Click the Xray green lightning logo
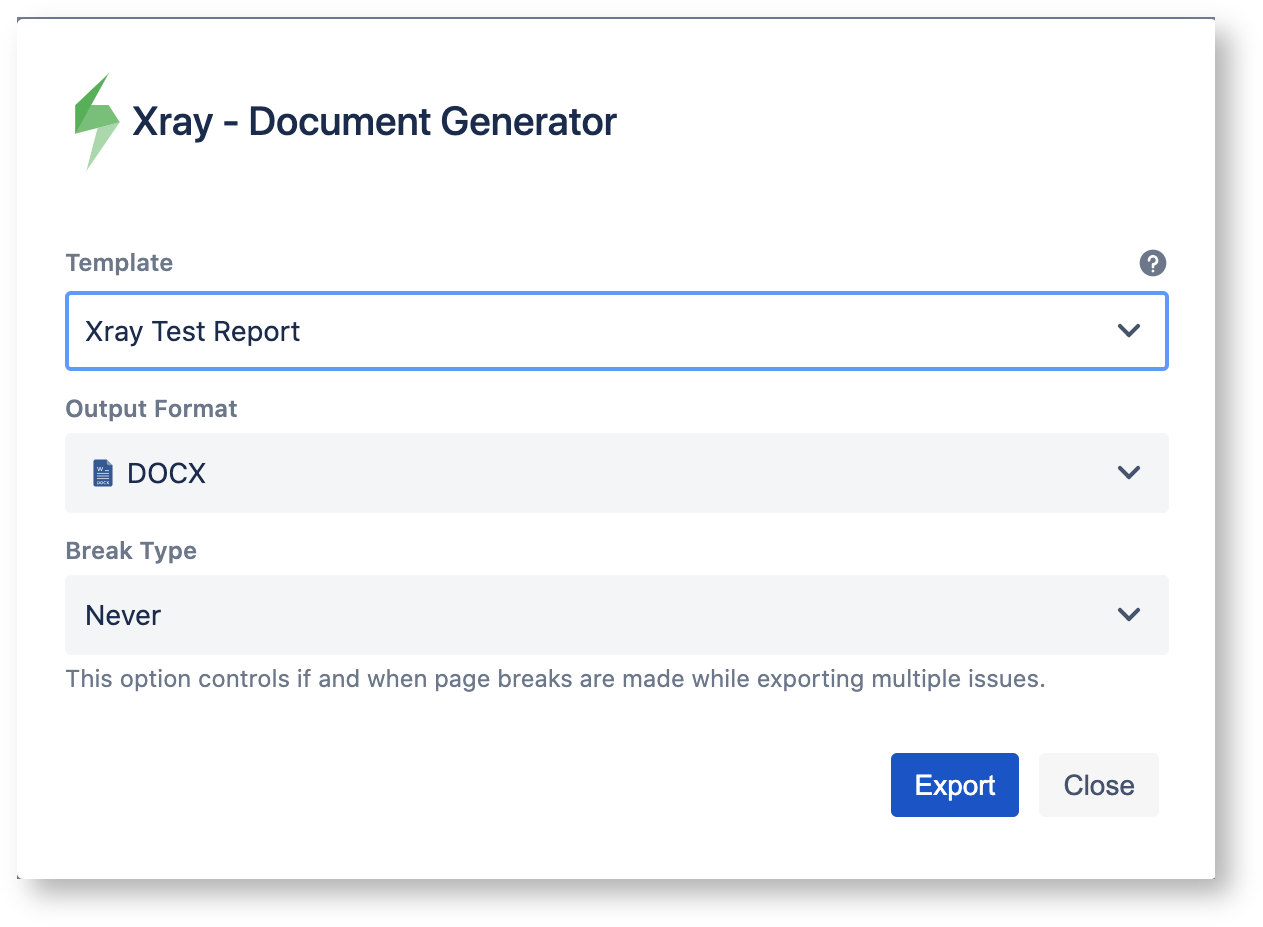The image size is (1263, 927). tap(97, 122)
